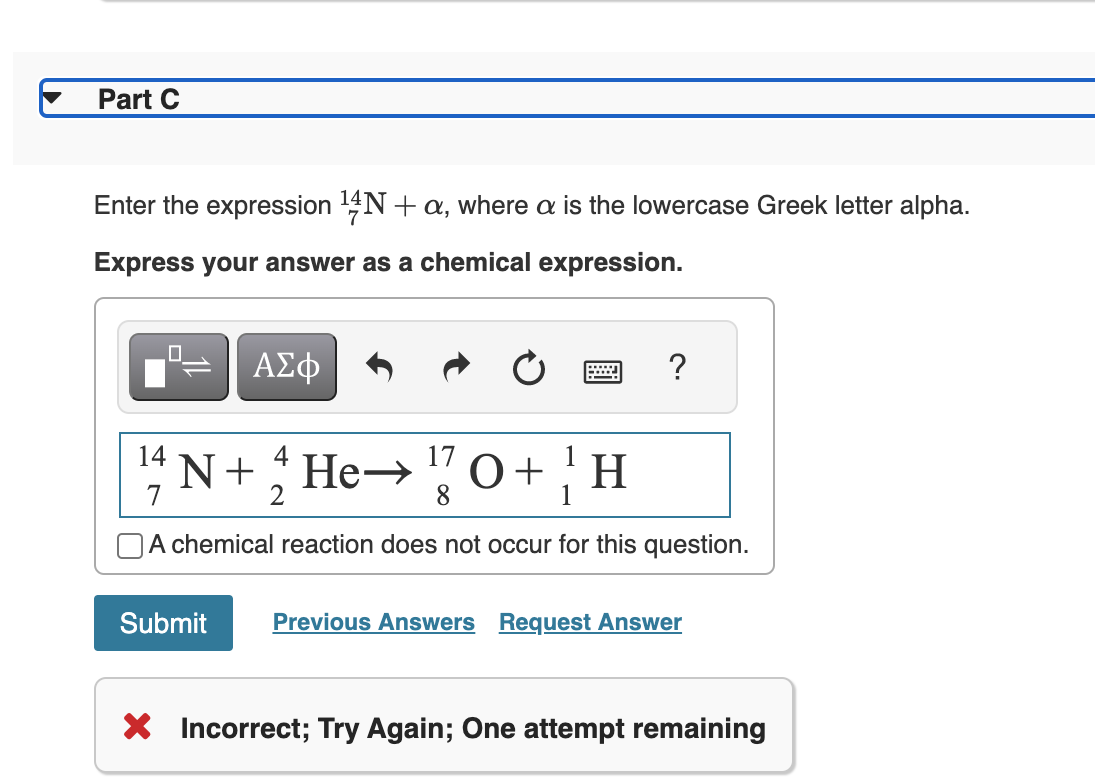This screenshot has height=783, width=1095.
Task: Open the Greek letters ΑΣφ palette
Action: click(286, 366)
